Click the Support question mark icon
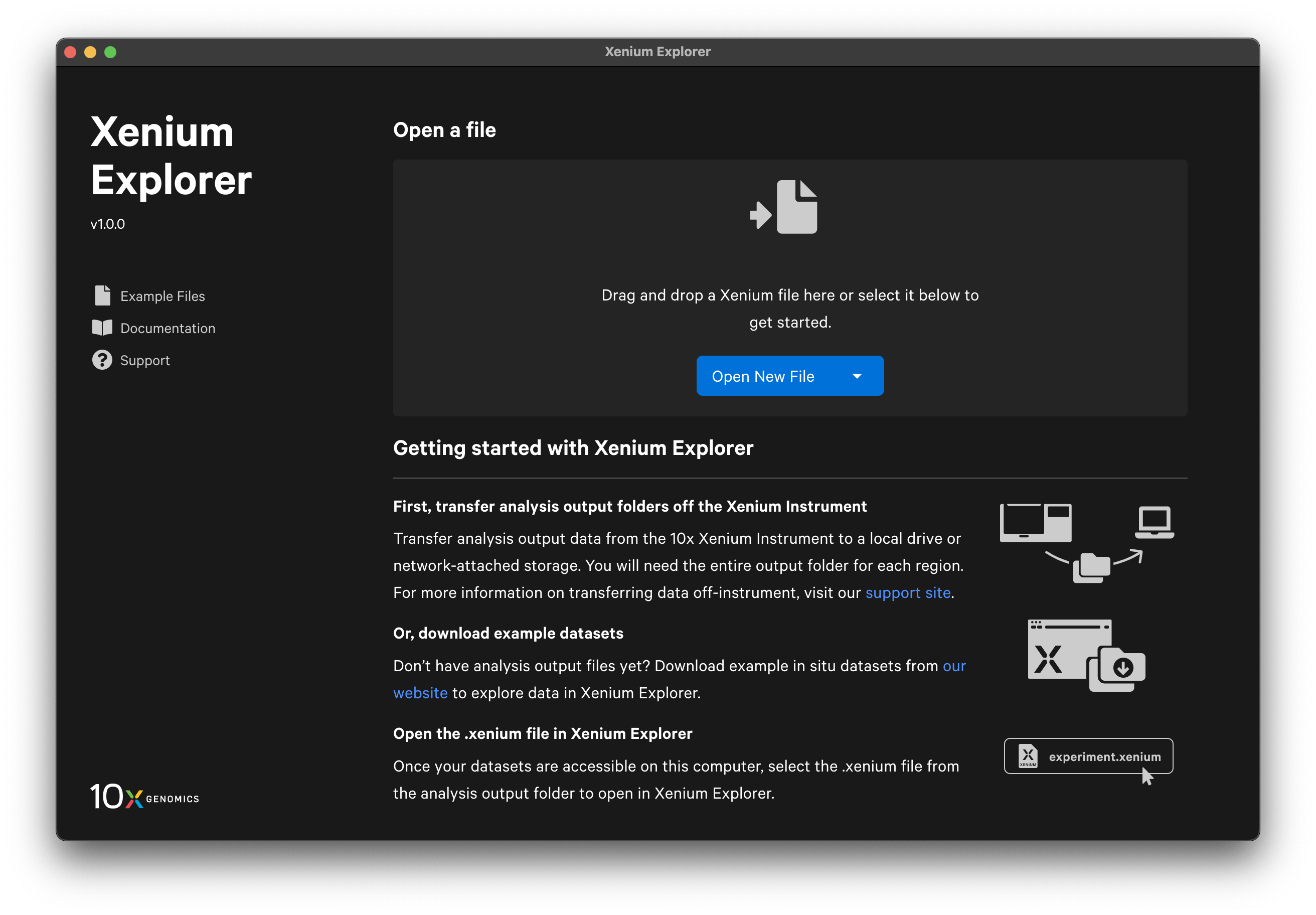 click(102, 360)
